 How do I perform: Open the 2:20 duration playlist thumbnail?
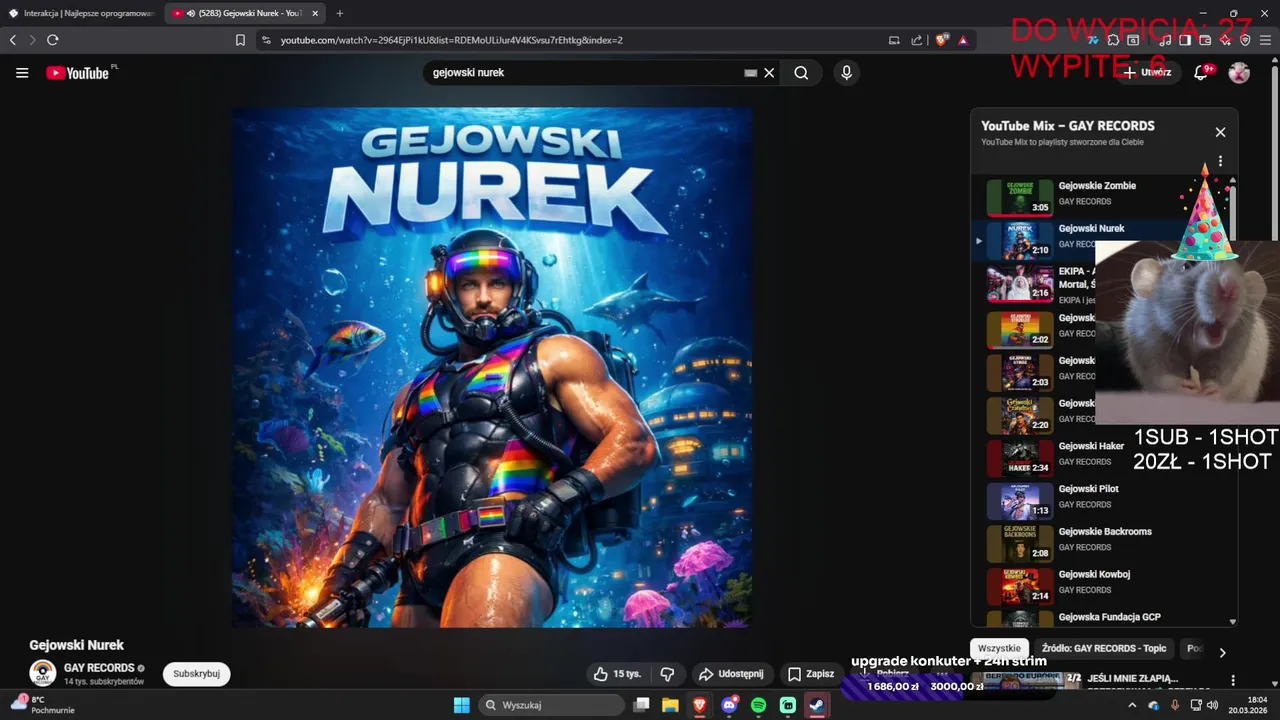click(1020, 415)
